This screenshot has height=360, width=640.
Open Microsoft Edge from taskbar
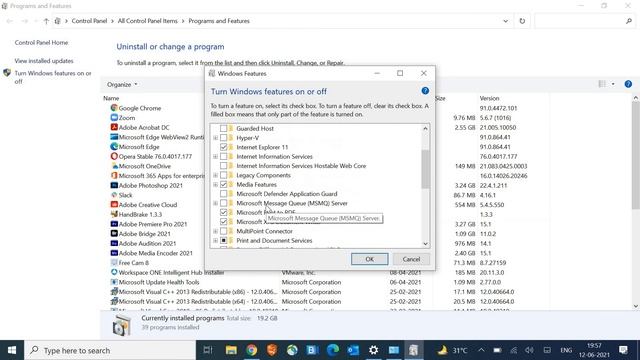tap(333, 350)
